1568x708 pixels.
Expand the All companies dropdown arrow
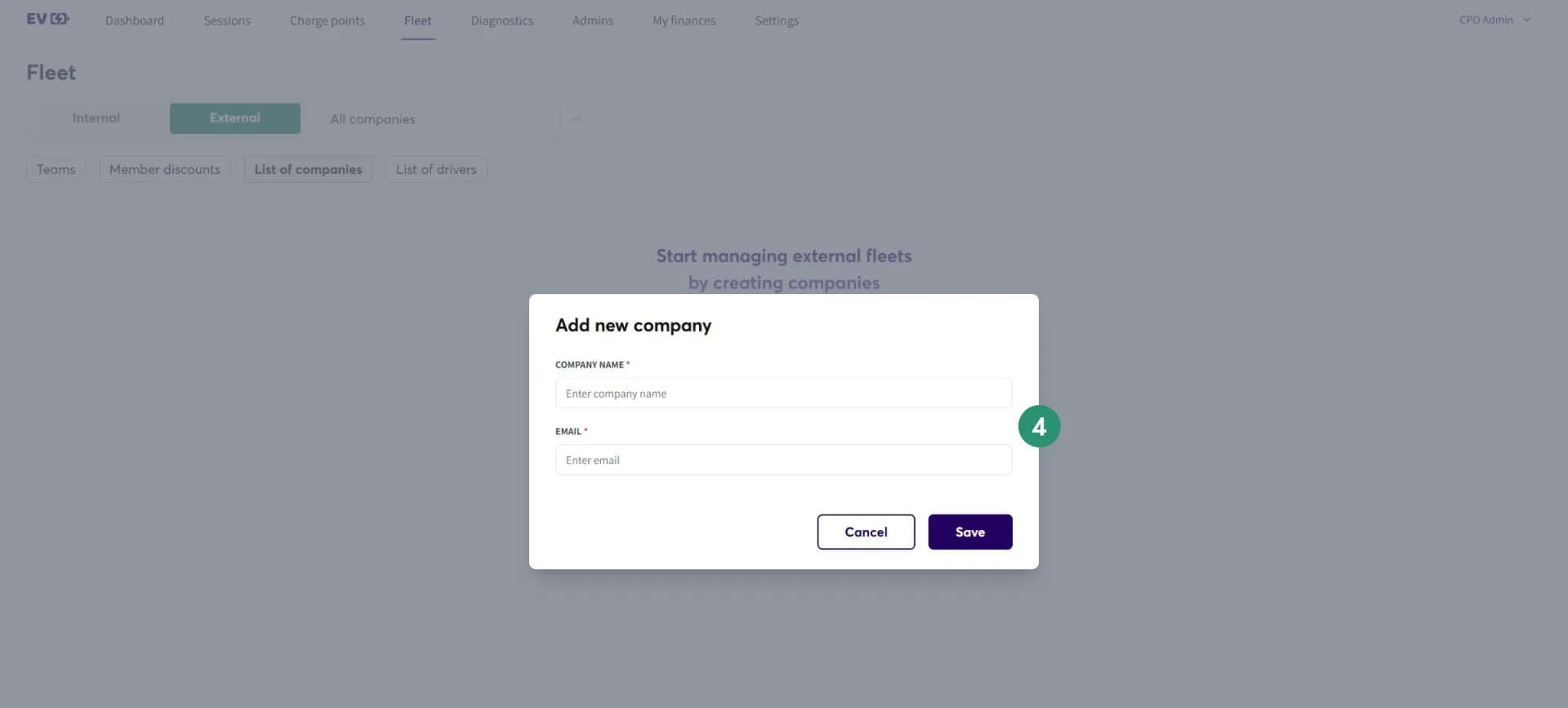coord(576,119)
